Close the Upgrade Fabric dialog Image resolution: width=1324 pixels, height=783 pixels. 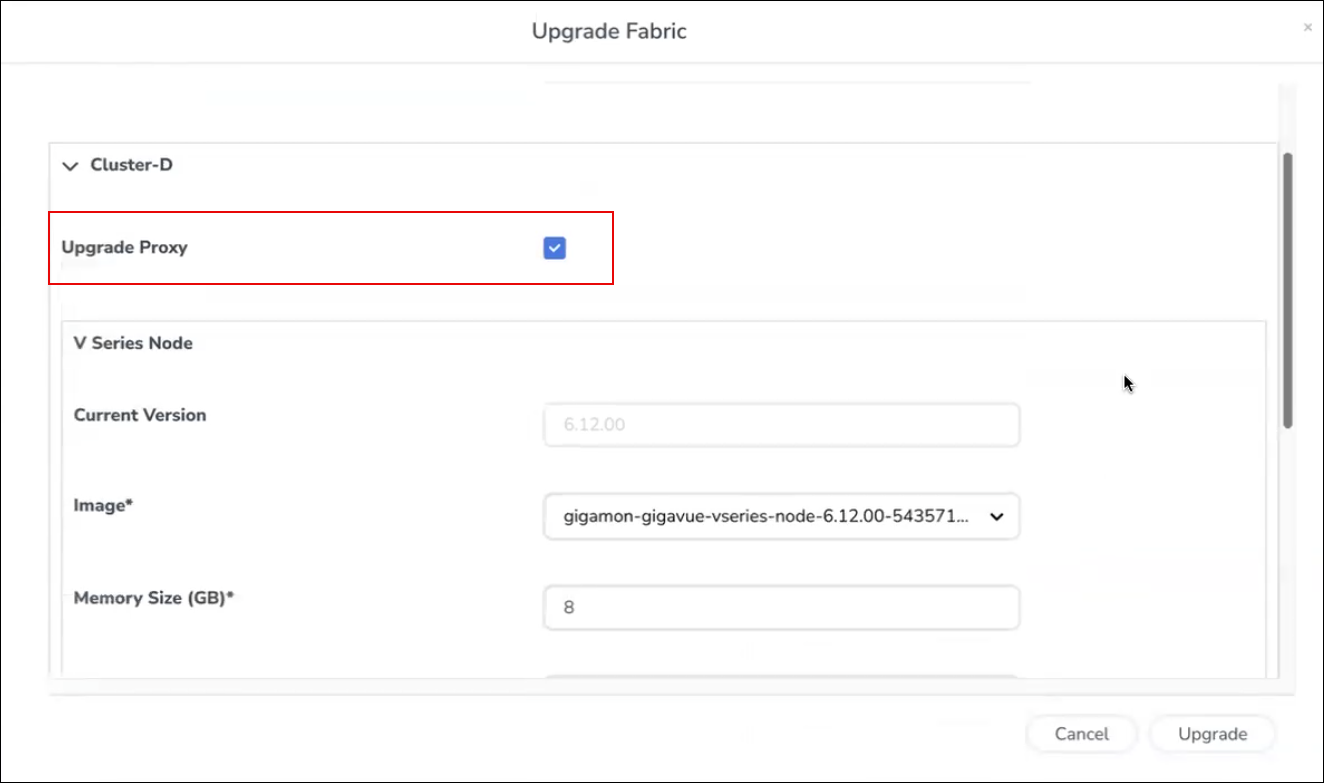tap(1307, 28)
